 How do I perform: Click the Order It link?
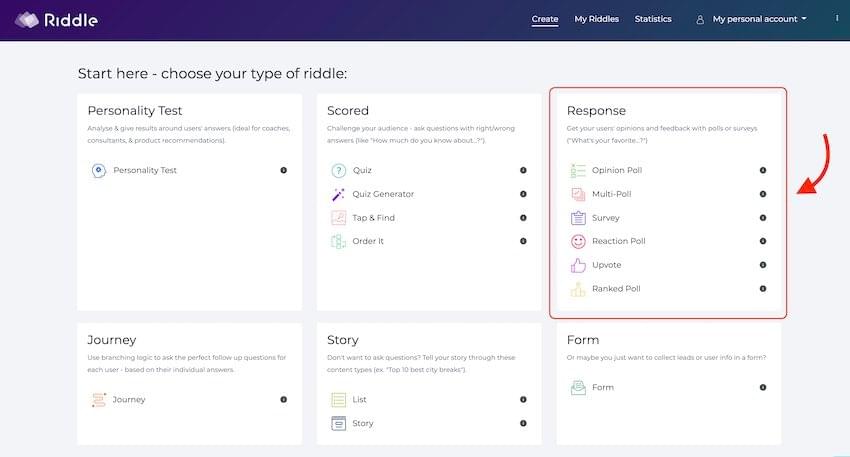click(x=368, y=241)
